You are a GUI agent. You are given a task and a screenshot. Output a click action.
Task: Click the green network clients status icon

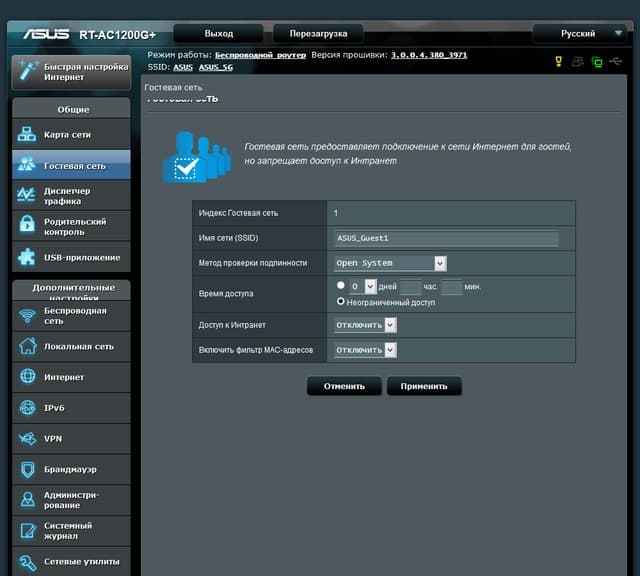coord(597,62)
